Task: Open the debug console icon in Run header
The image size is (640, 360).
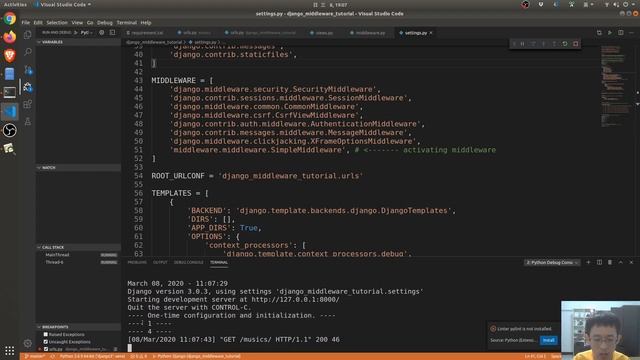Action: coord(112,33)
